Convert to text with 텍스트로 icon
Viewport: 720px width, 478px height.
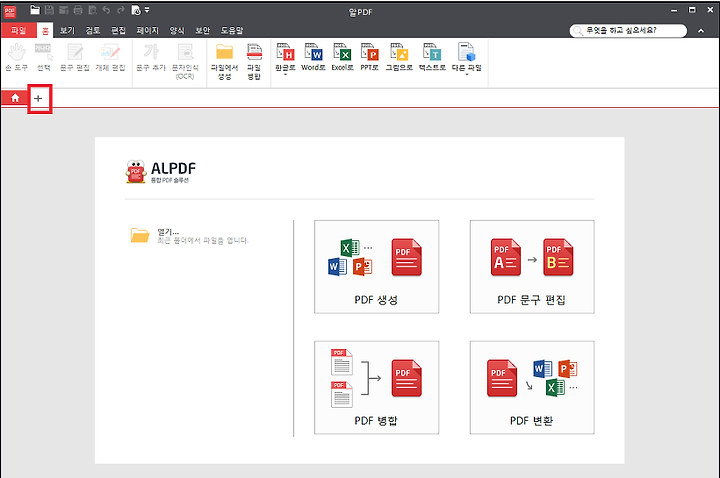pos(432,57)
